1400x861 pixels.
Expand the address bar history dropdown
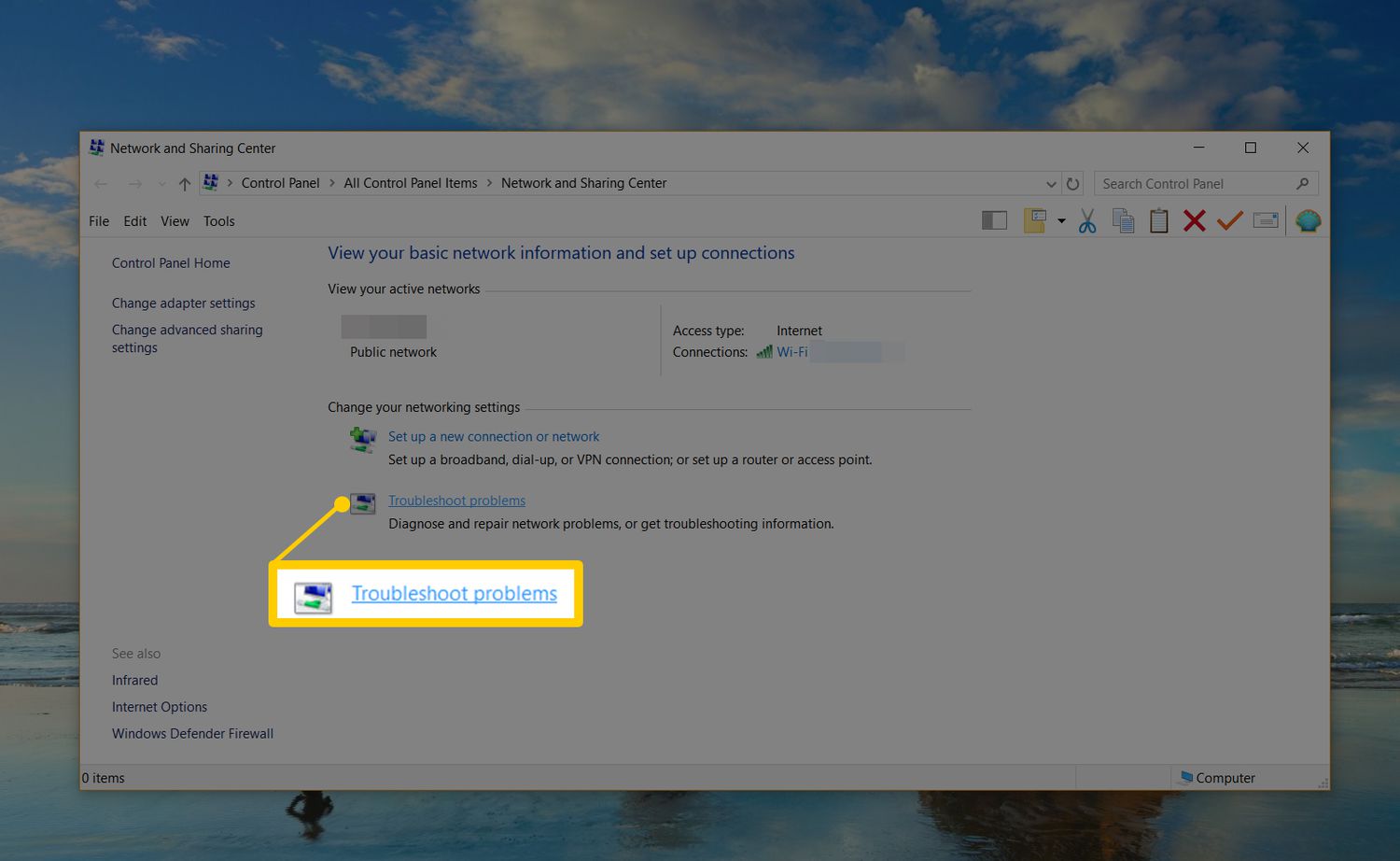click(1051, 184)
